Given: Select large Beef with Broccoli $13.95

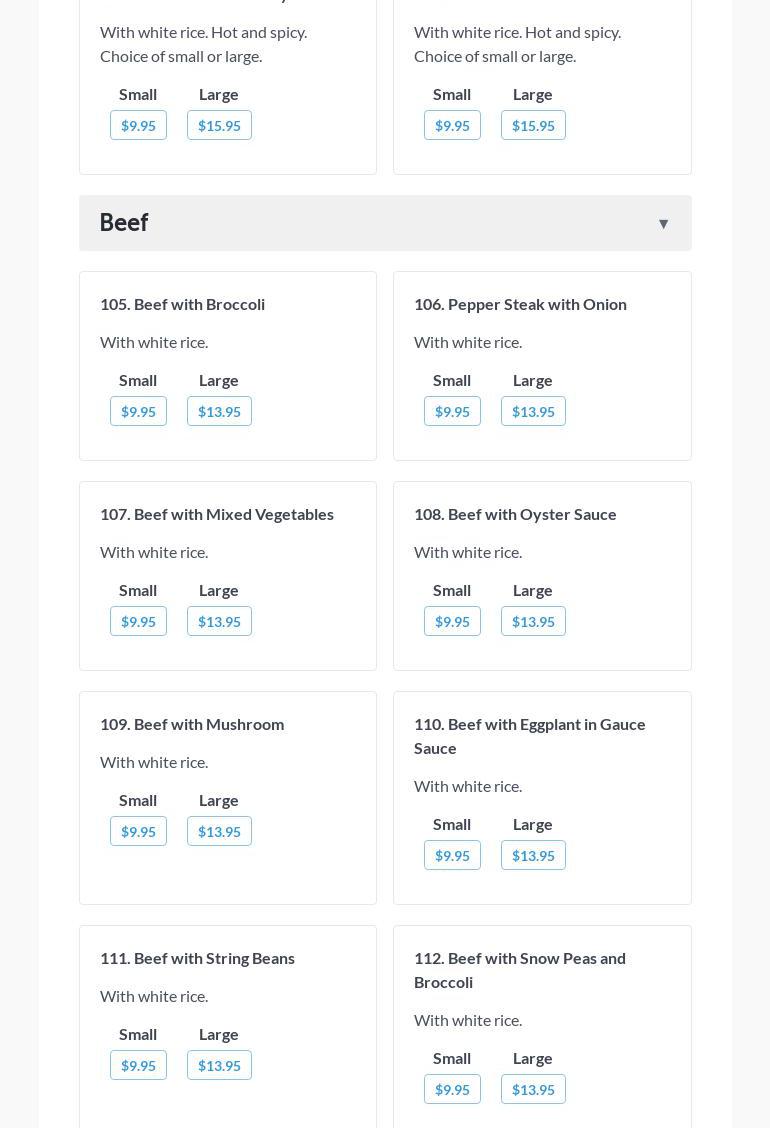Looking at the screenshot, I should pyautogui.click(x=219, y=411).
